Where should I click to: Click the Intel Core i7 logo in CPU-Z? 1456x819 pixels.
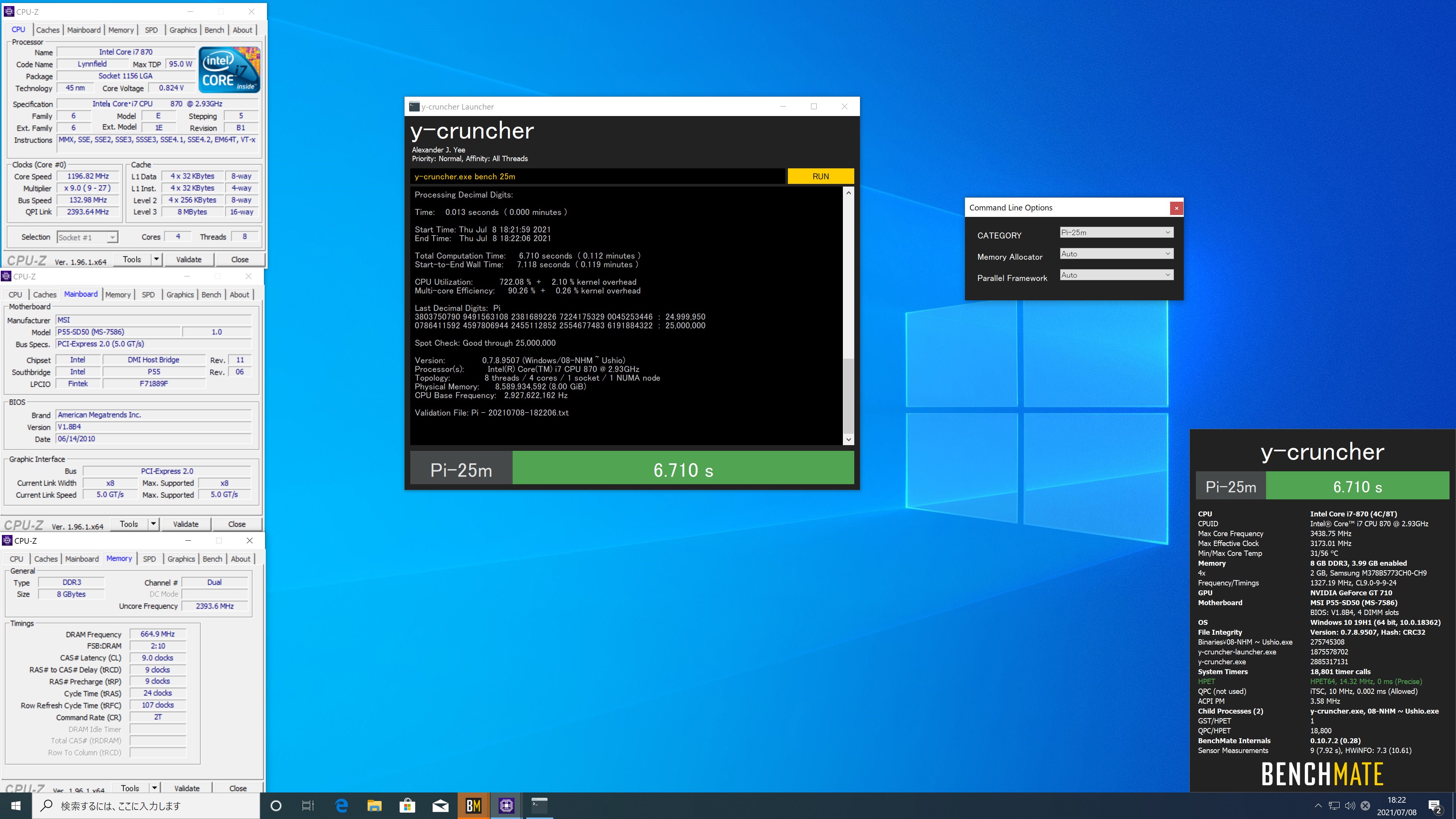(229, 69)
